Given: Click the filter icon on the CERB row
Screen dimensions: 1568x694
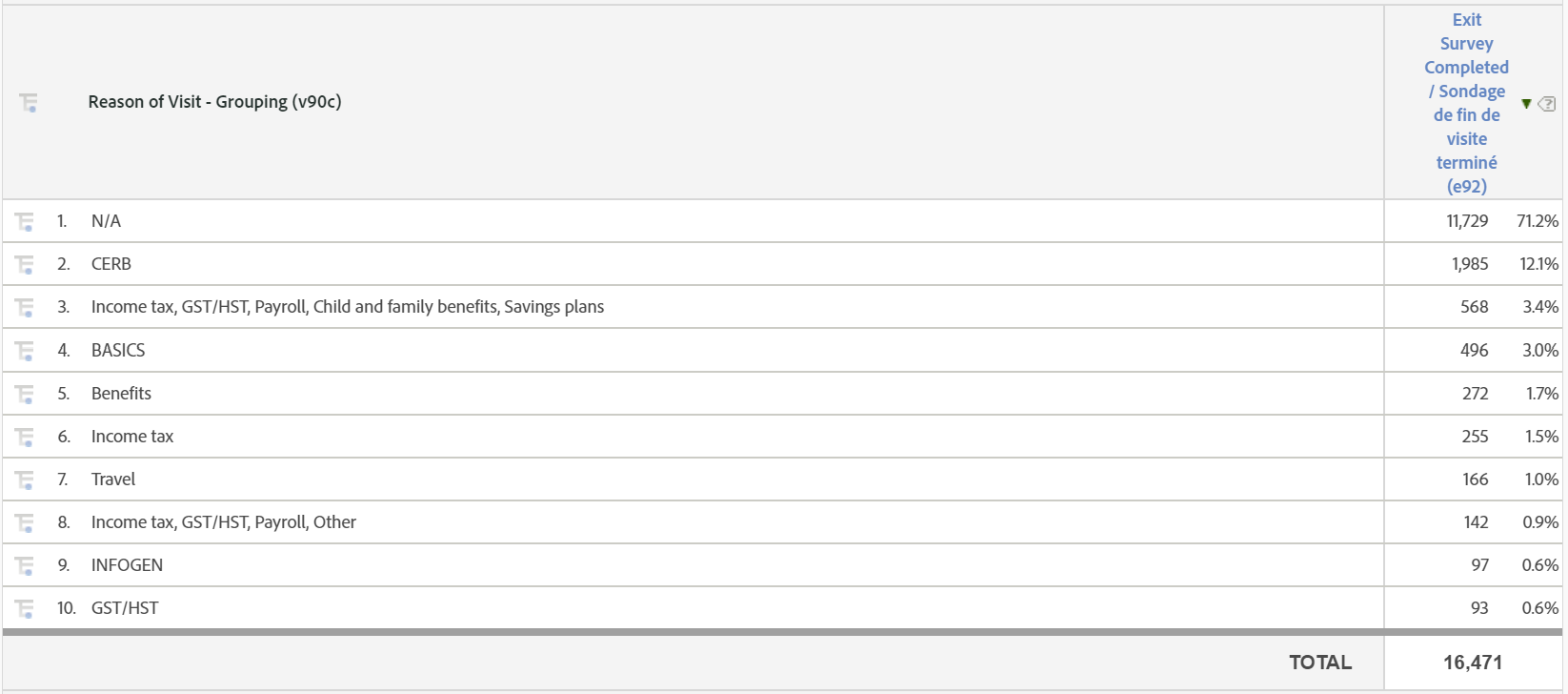Looking at the screenshot, I should (24, 263).
